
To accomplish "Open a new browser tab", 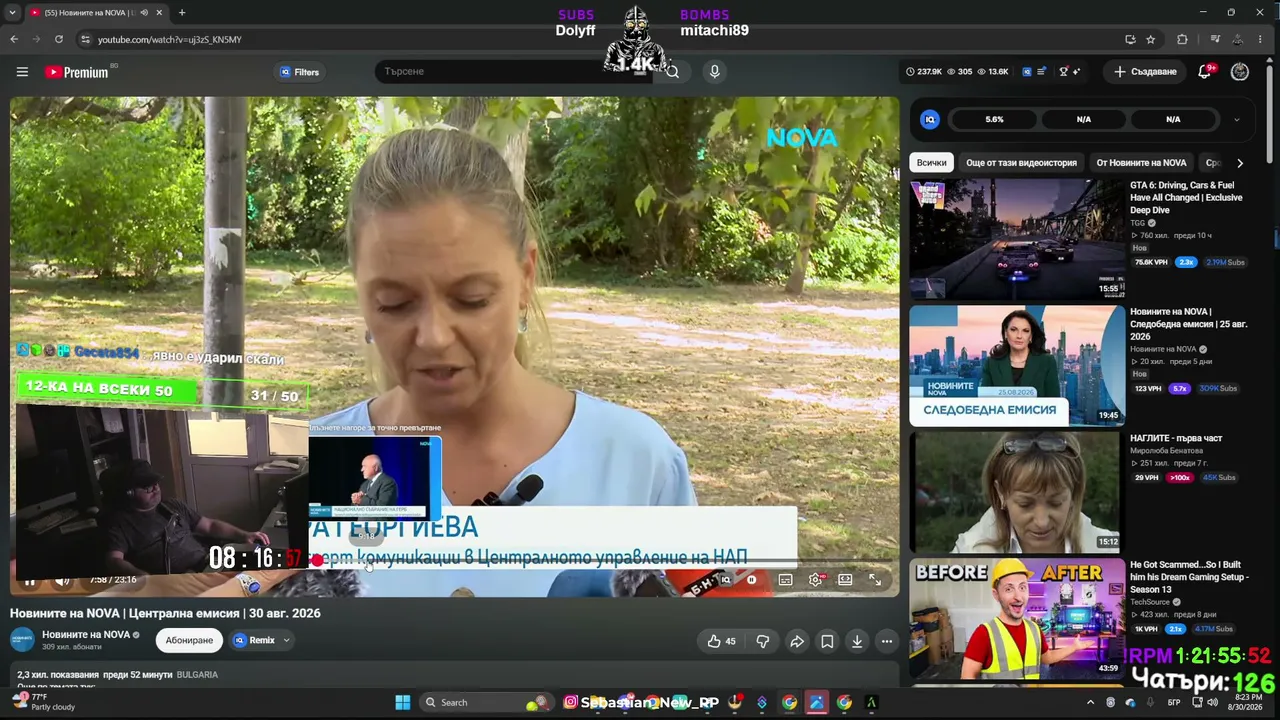I will pyautogui.click(x=181, y=13).
